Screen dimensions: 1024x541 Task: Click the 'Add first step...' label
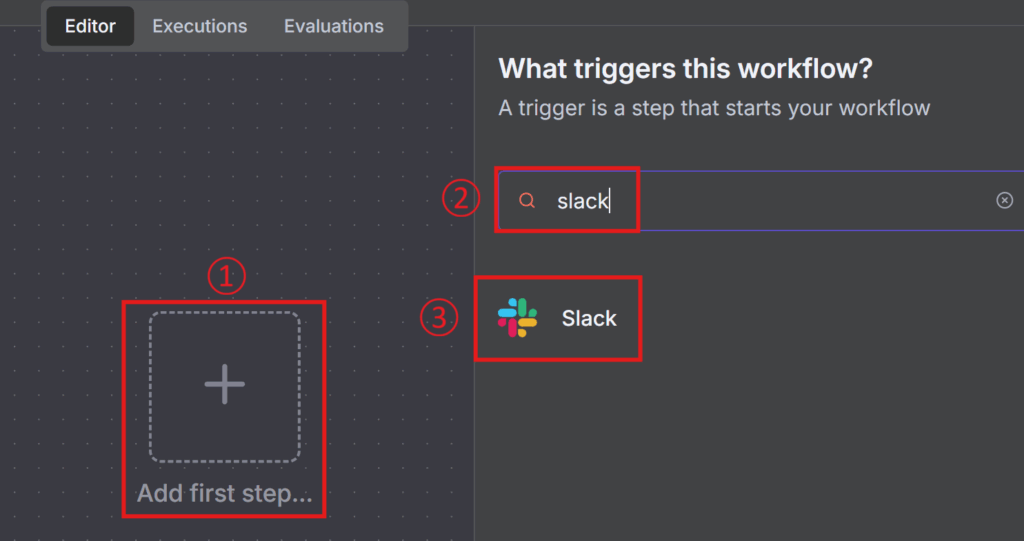point(224,493)
